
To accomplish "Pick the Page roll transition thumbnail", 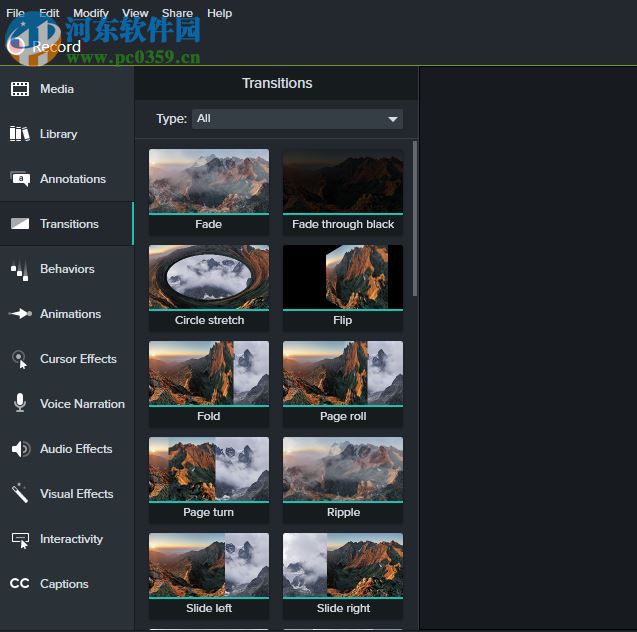I will point(342,373).
